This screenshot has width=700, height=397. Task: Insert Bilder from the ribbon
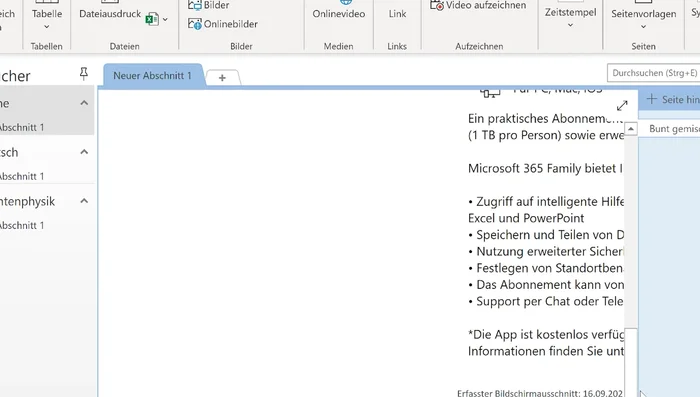pos(208,5)
